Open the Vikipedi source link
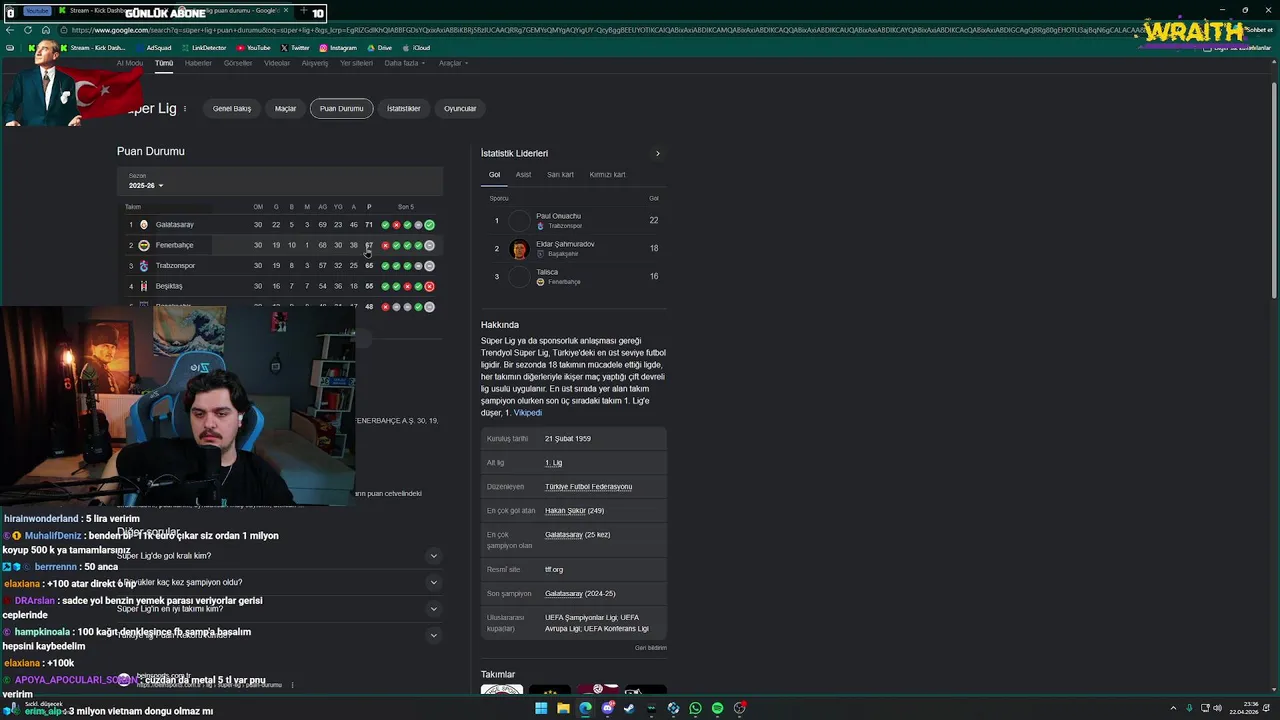Viewport: 1280px width, 720px height. pyautogui.click(x=528, y=413)
